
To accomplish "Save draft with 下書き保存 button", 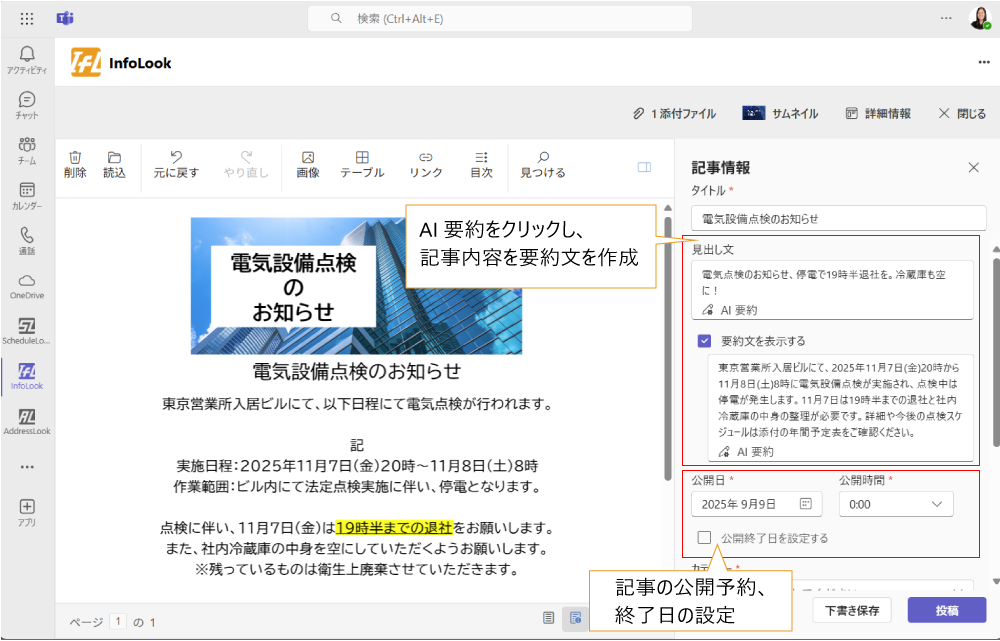I will [x=852, y=610].
